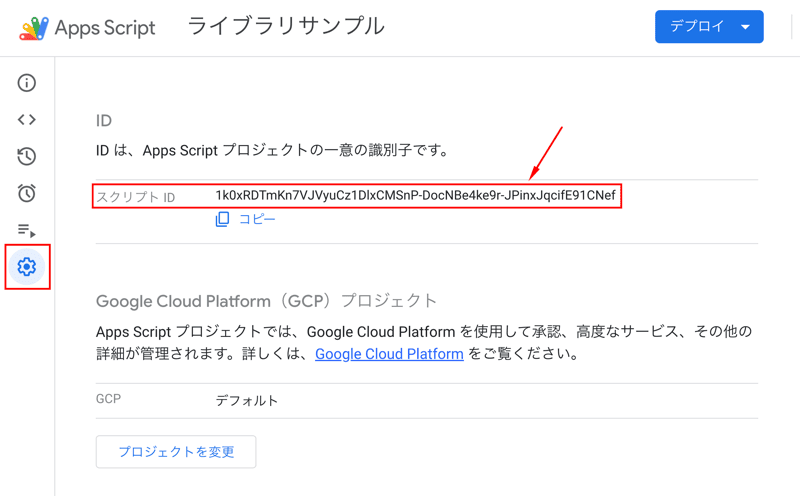Image resolution: width=800 pixels, height=496 pixels.
Task: Click the ID section heading
Action: [x=104, y=120]
